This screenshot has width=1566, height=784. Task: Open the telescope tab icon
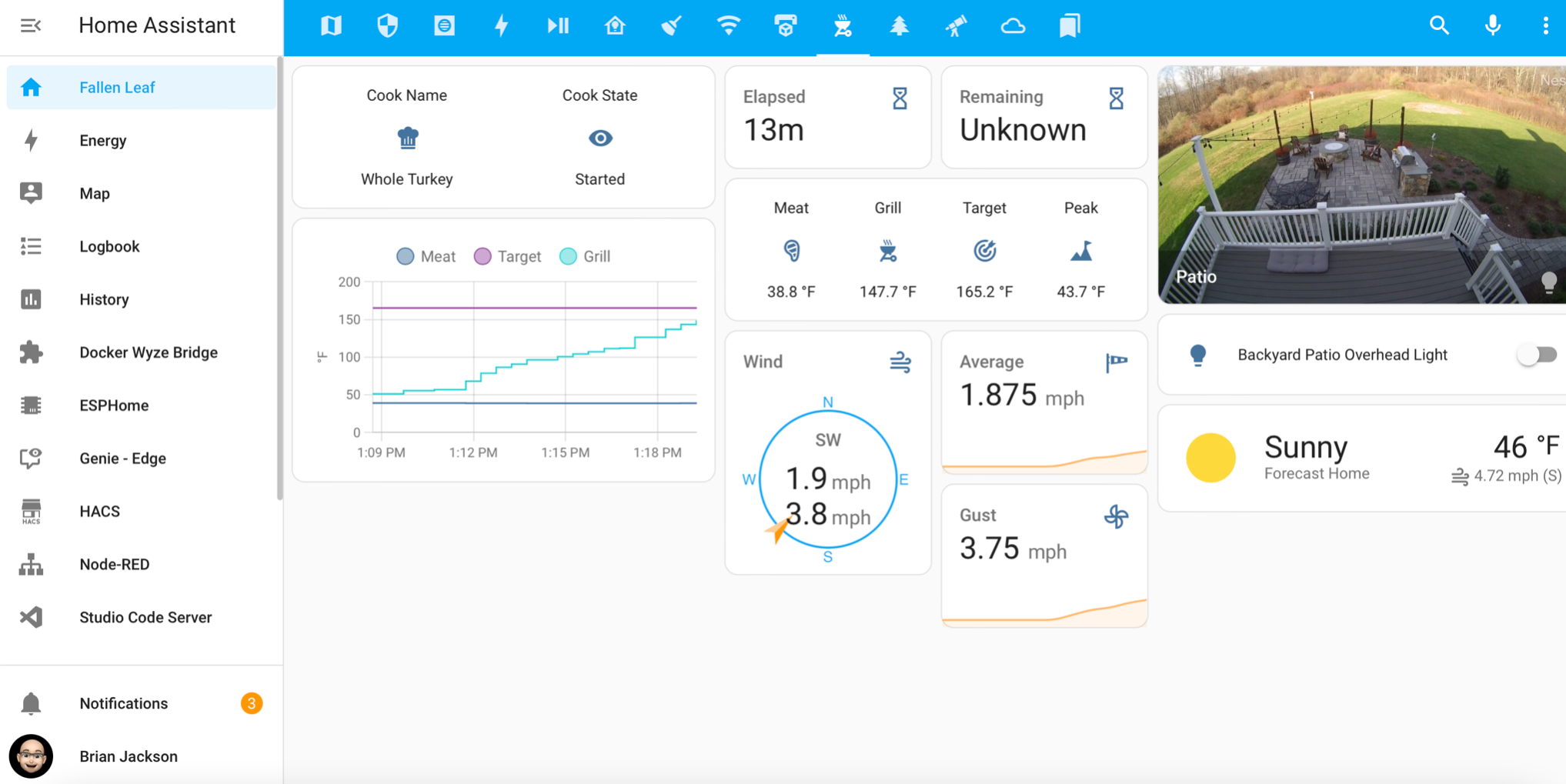click(x=956, y=25)
